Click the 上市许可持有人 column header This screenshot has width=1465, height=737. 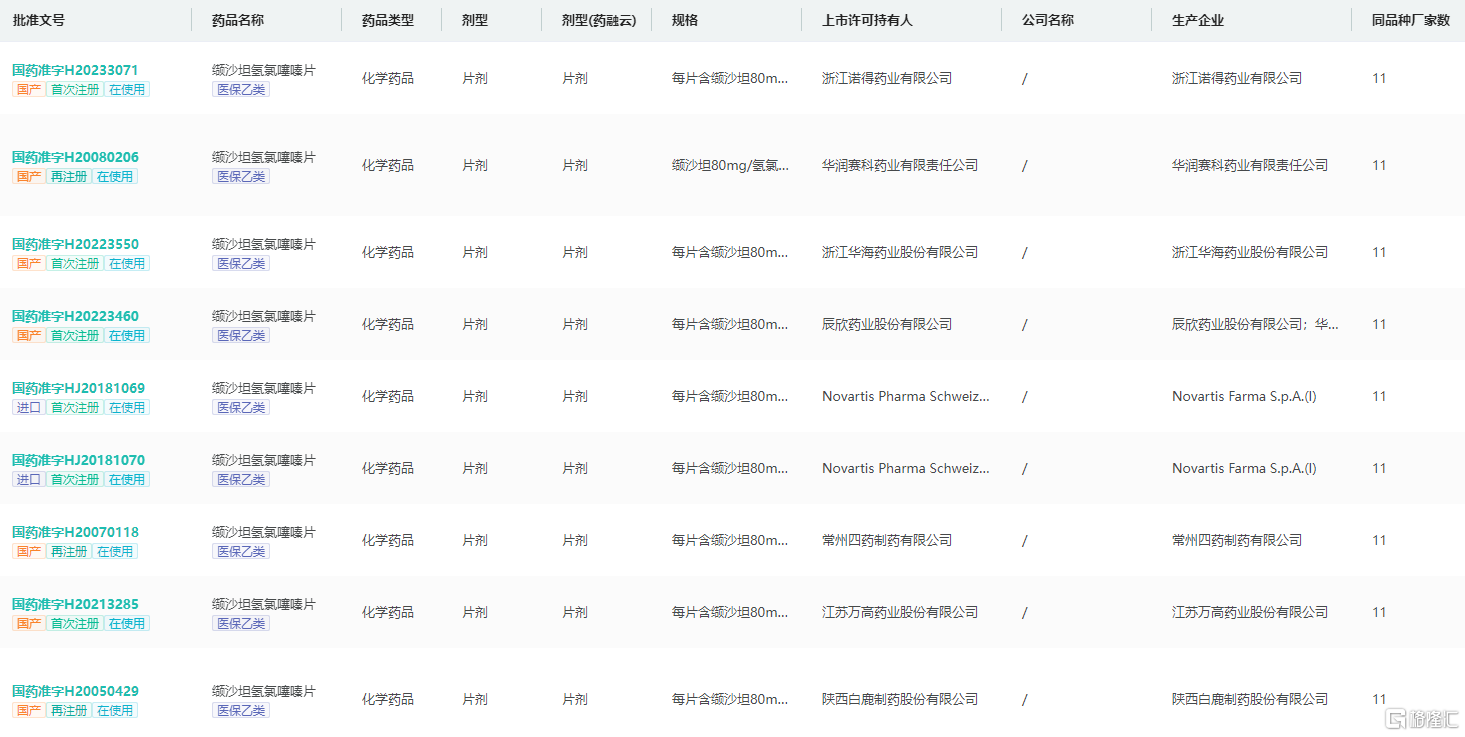(867, 20)
